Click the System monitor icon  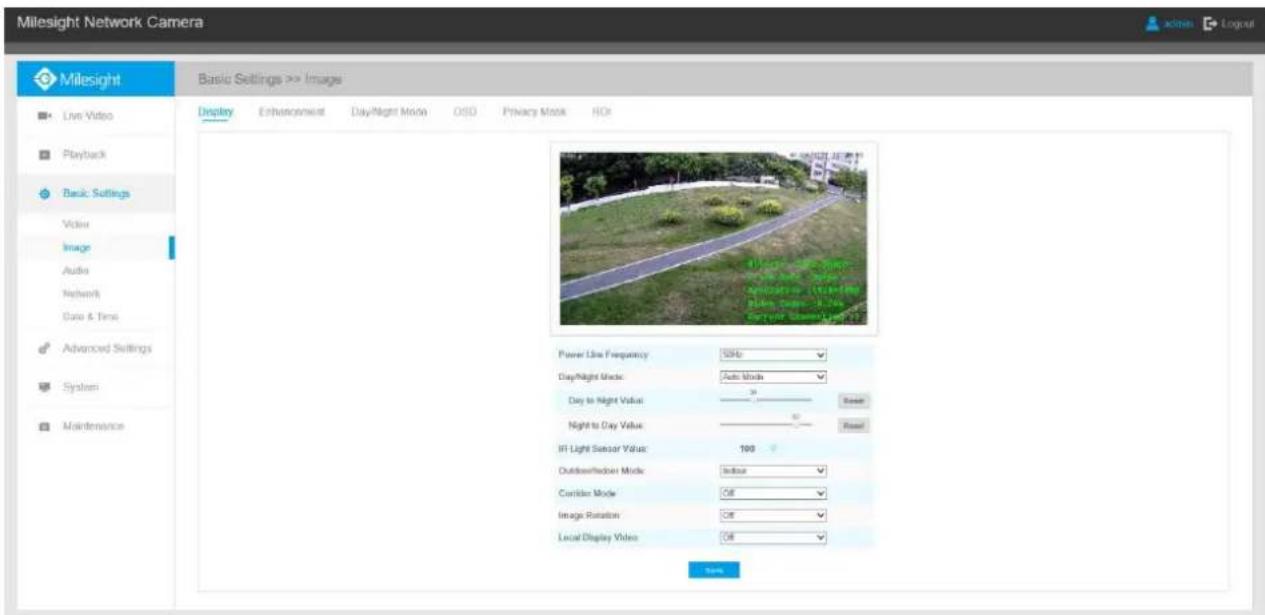[x=43, y=386]
